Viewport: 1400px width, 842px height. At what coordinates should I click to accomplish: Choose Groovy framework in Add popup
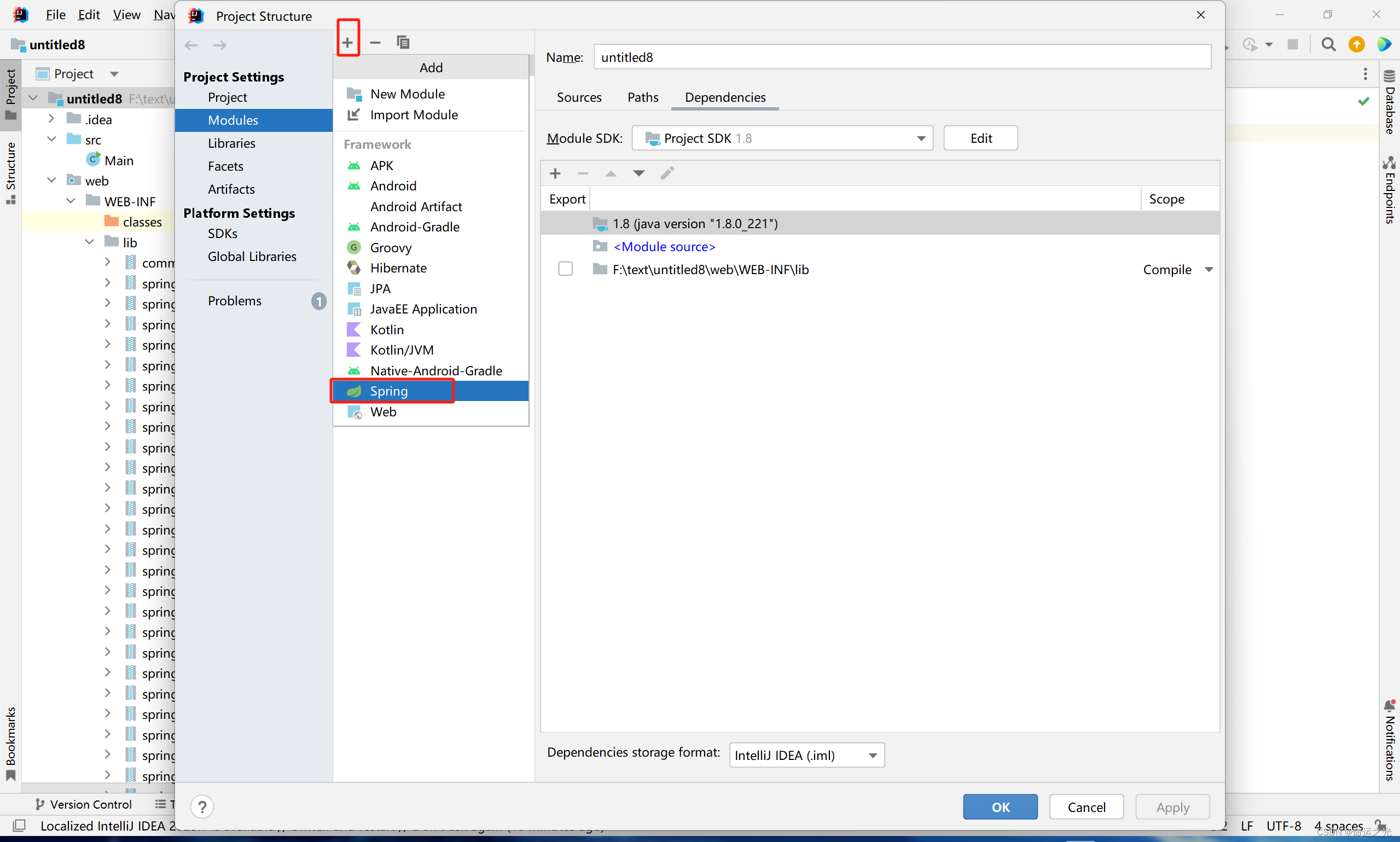coord(431,247)
